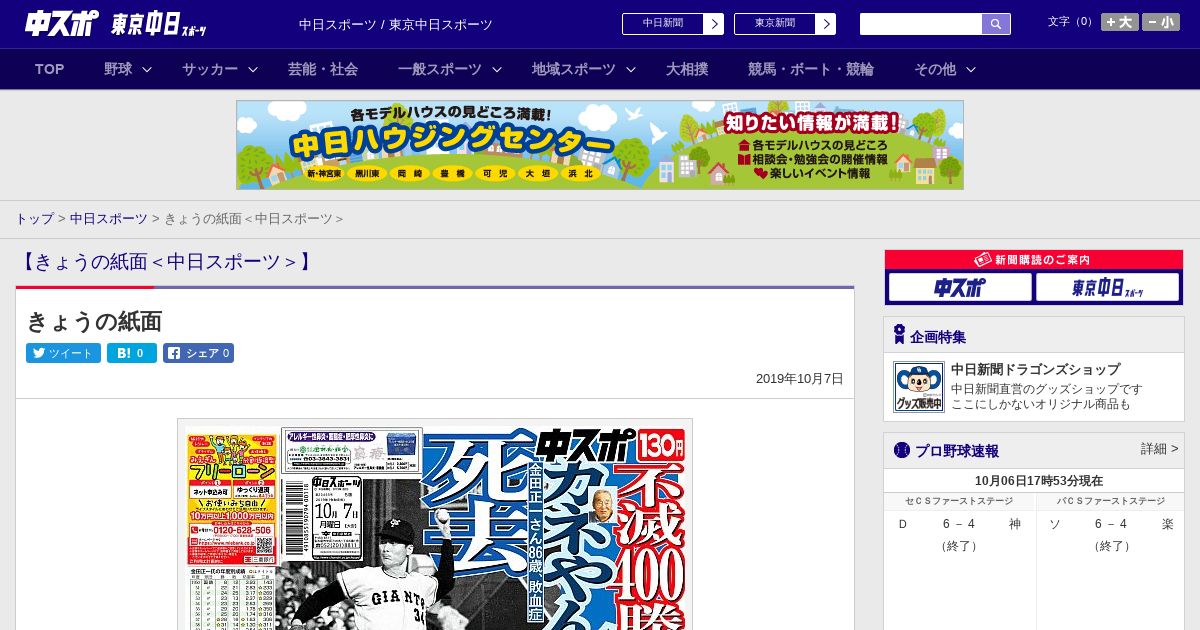Open the 東京新聞 link button
This screenshot has width=1200, height=630.
(775, 24)
